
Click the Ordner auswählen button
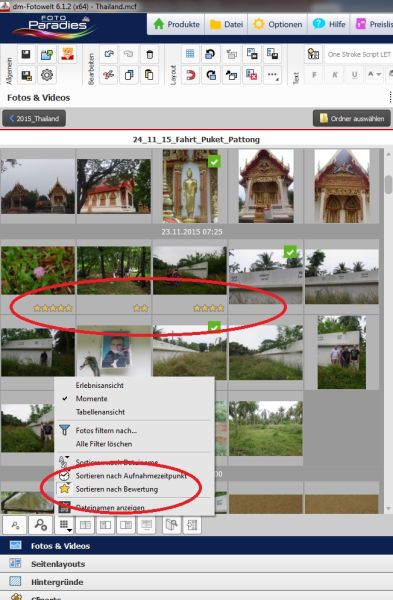pyautogui.click(x=352, y=118)
